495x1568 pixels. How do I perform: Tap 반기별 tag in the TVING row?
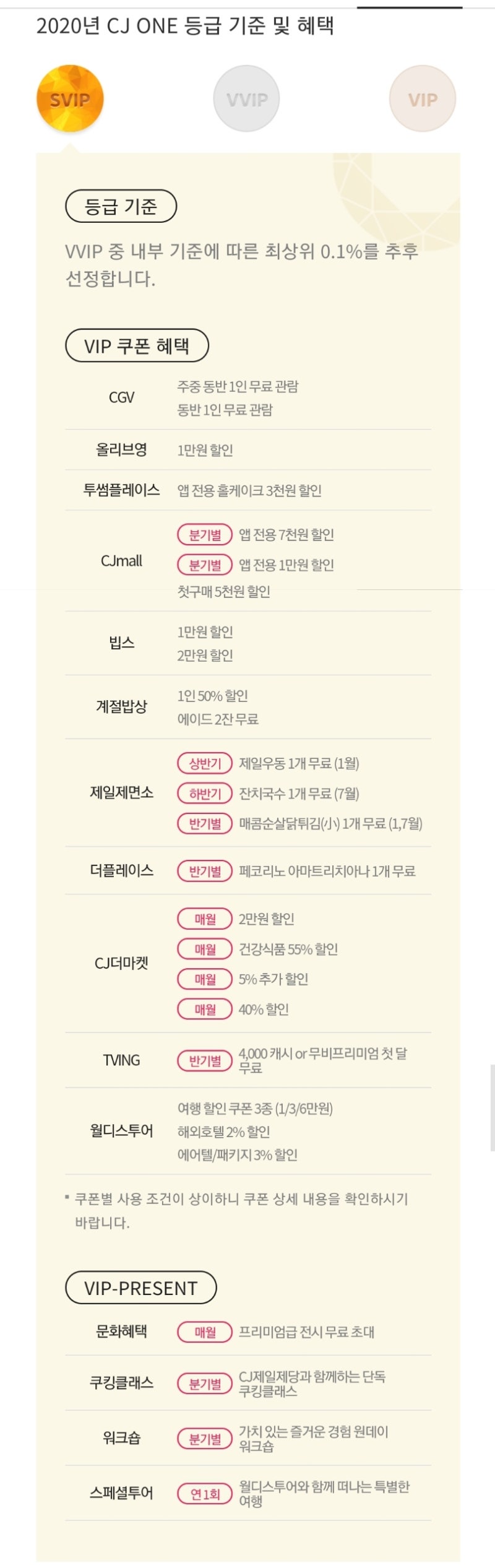point(205,1060)
